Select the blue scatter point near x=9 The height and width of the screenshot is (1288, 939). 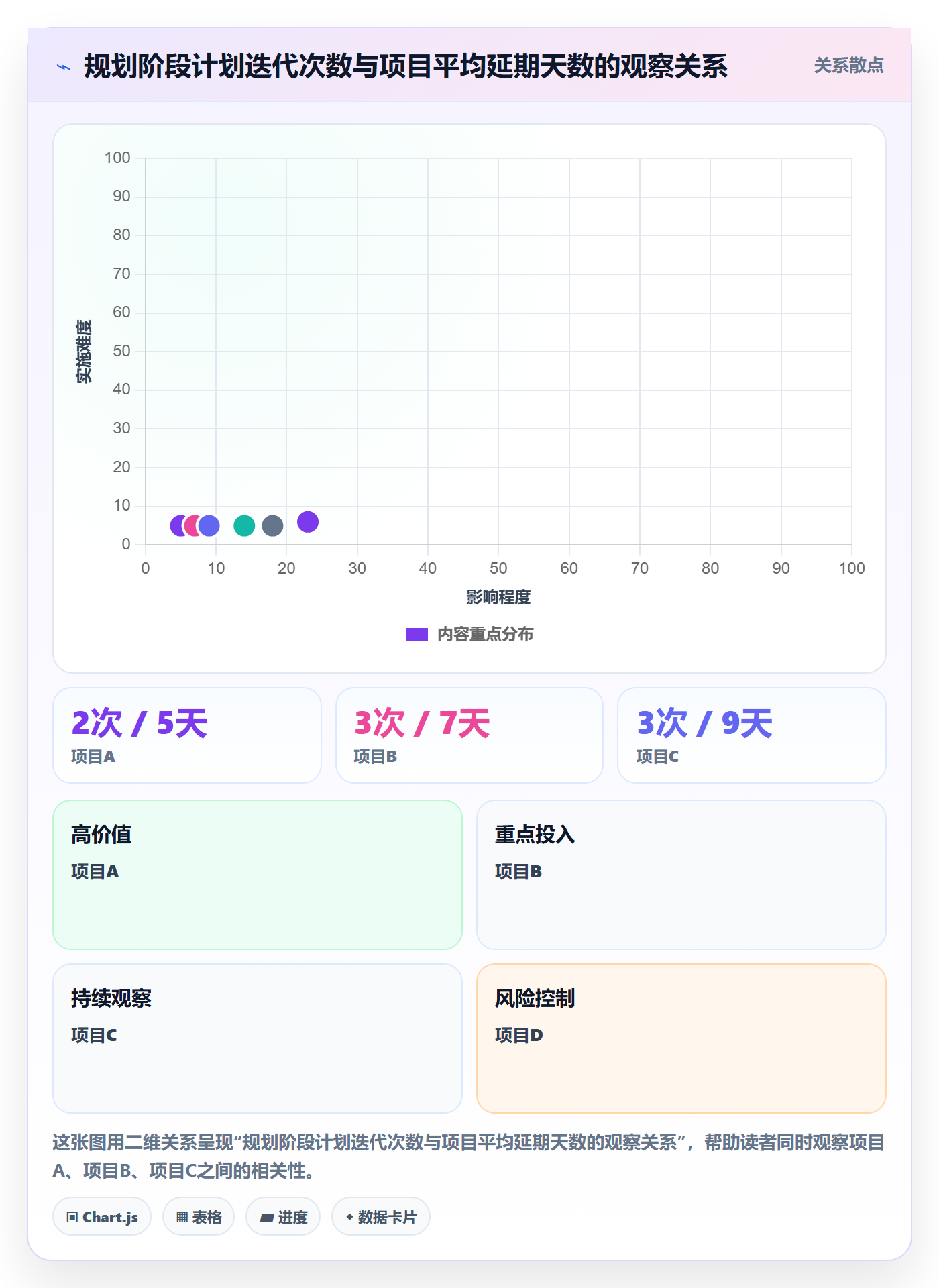point(209,526)
